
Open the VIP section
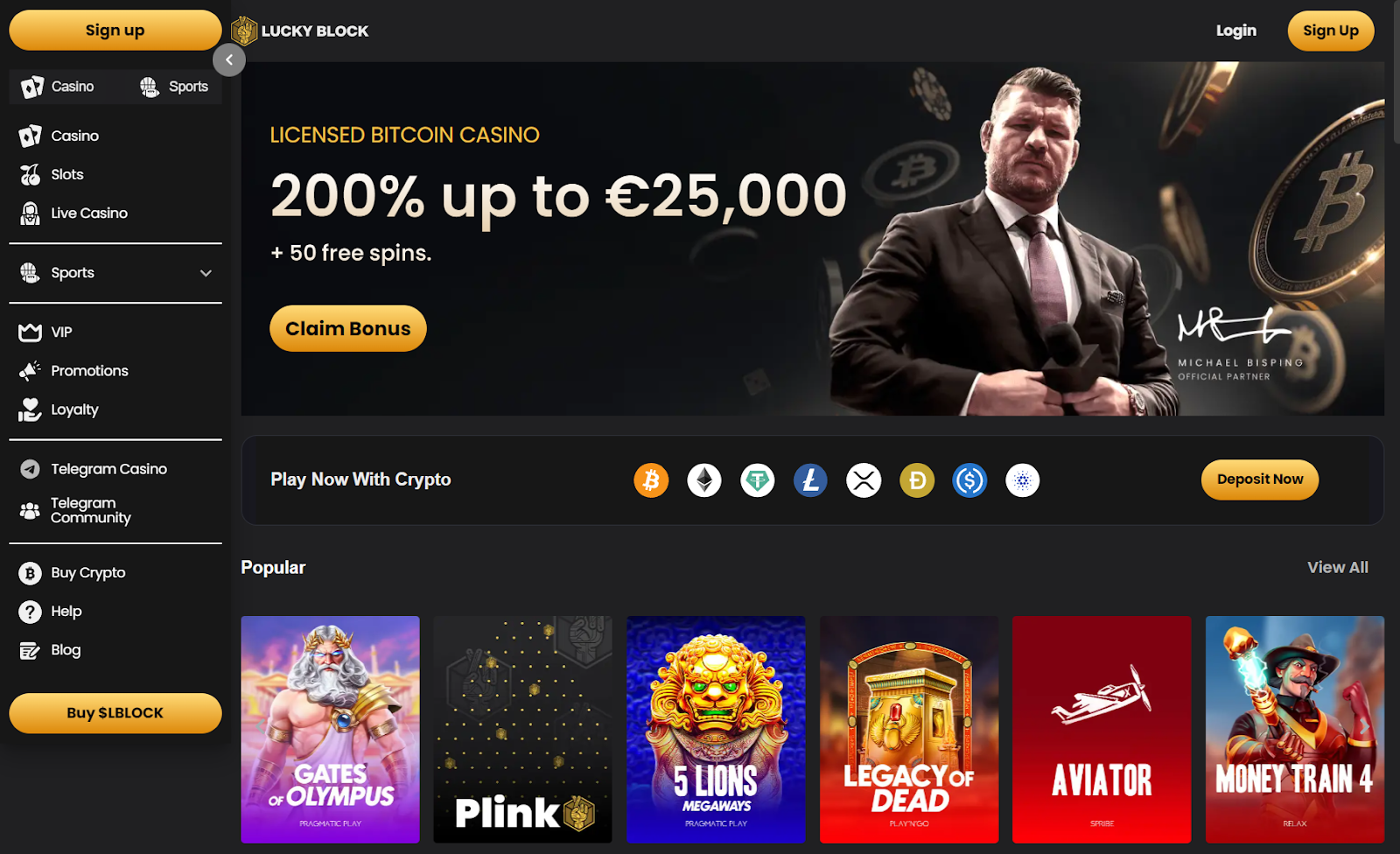click(x=46, y=332)
